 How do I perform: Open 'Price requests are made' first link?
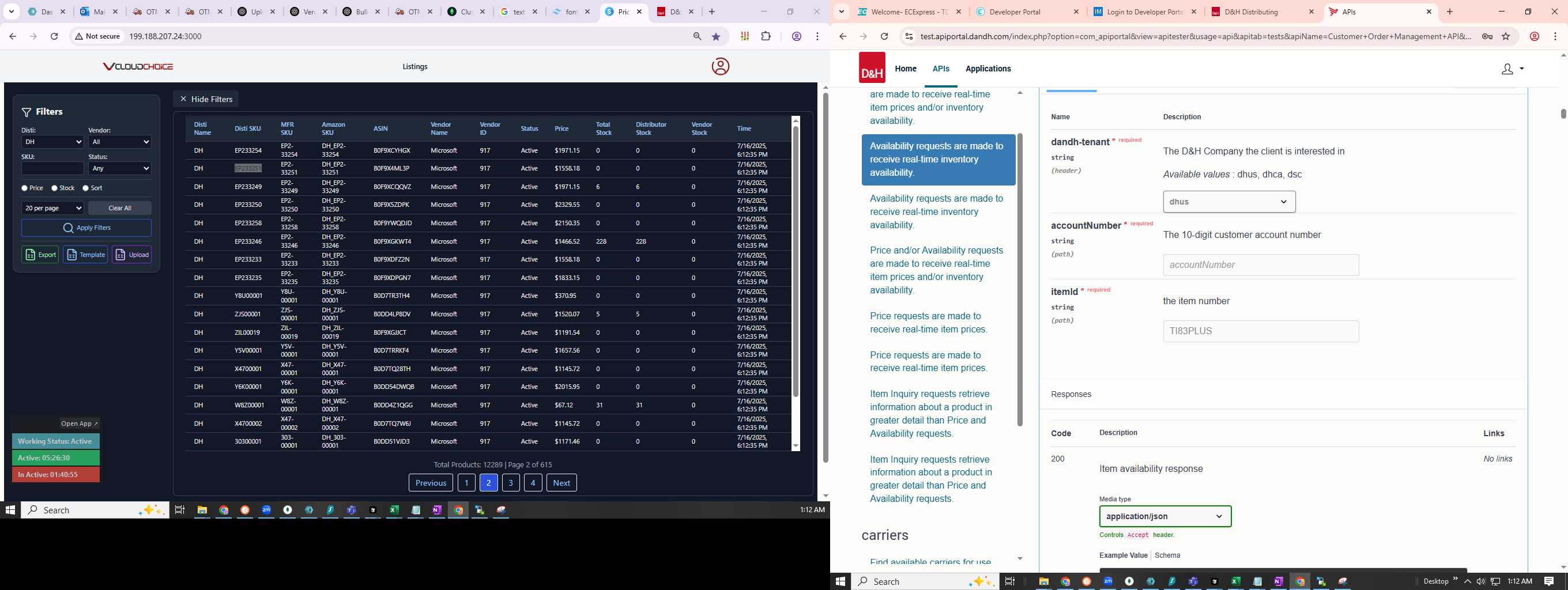tap(928, 323)
